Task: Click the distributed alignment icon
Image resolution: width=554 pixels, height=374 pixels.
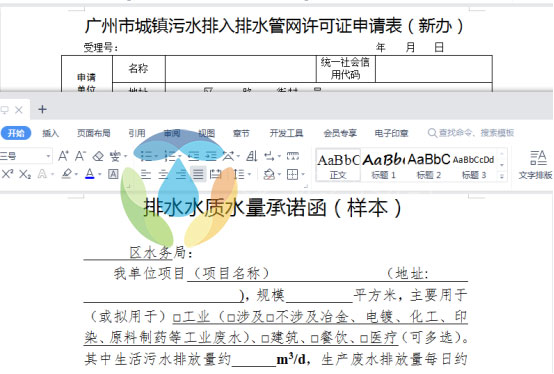Action: [215, 174]
